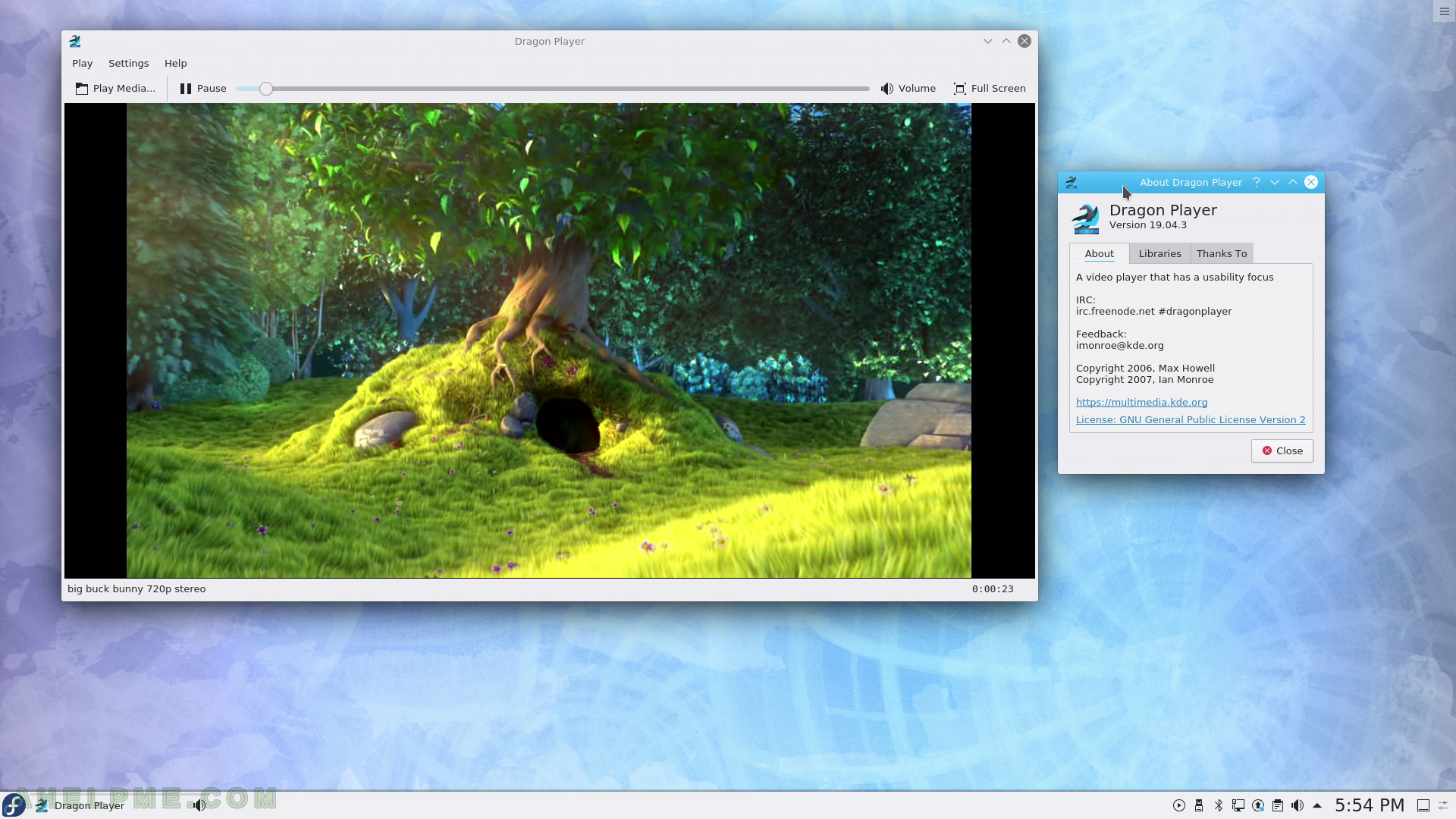
Task: Click the Version 19.04.3 text
Action: point(1147,225)
